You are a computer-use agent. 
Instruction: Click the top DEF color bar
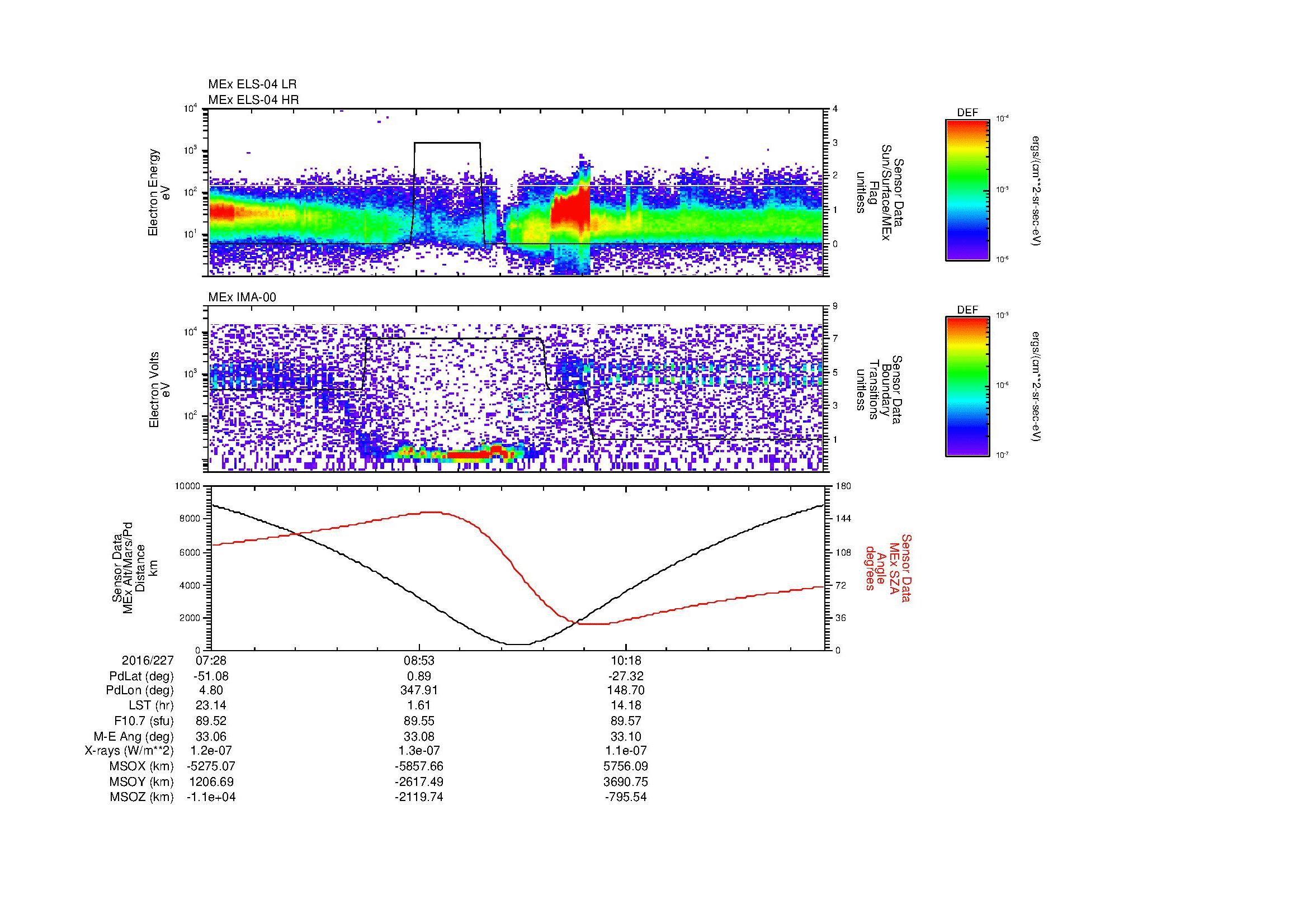[967, 189]
